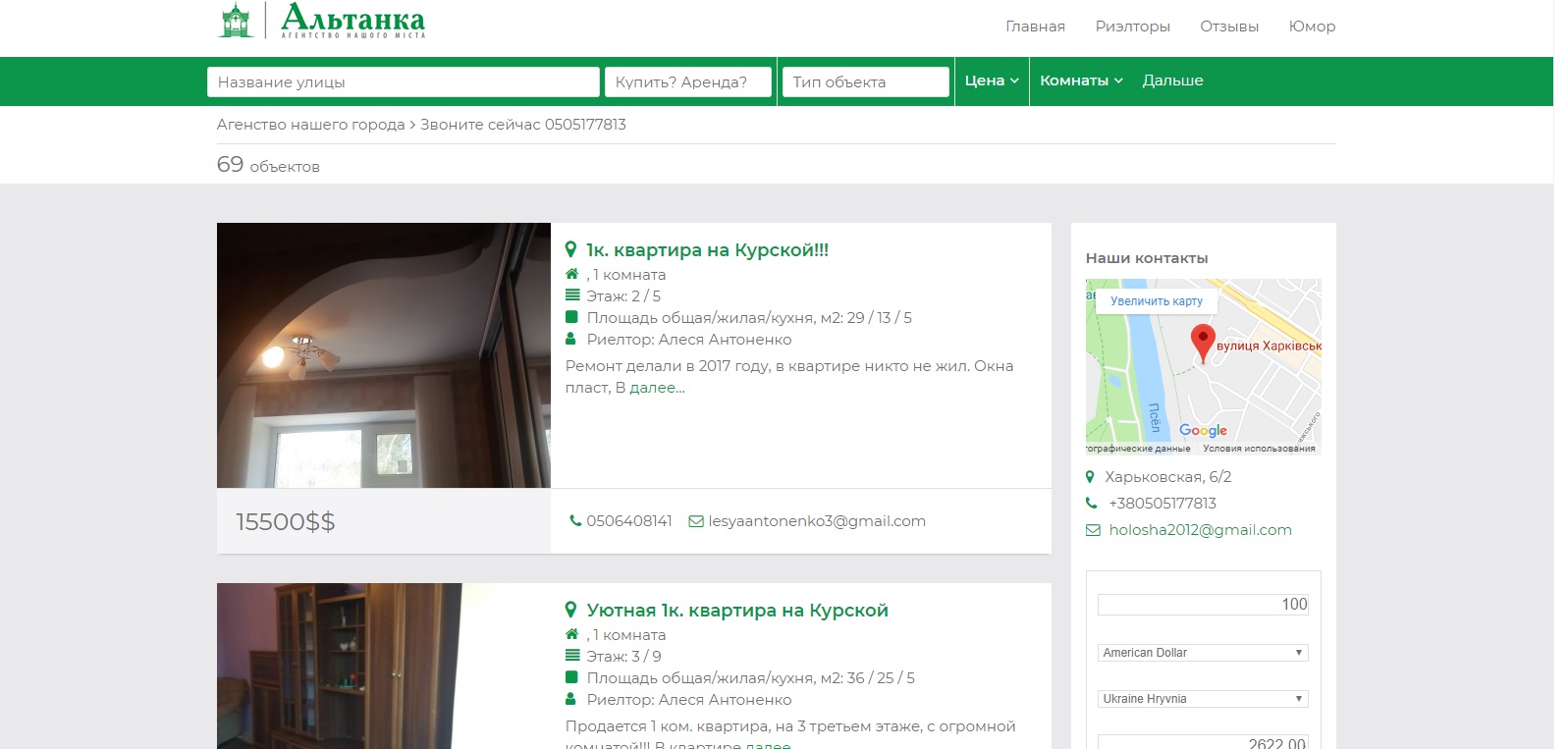Open the first listing's room photo thumbnail

point(384,355)
